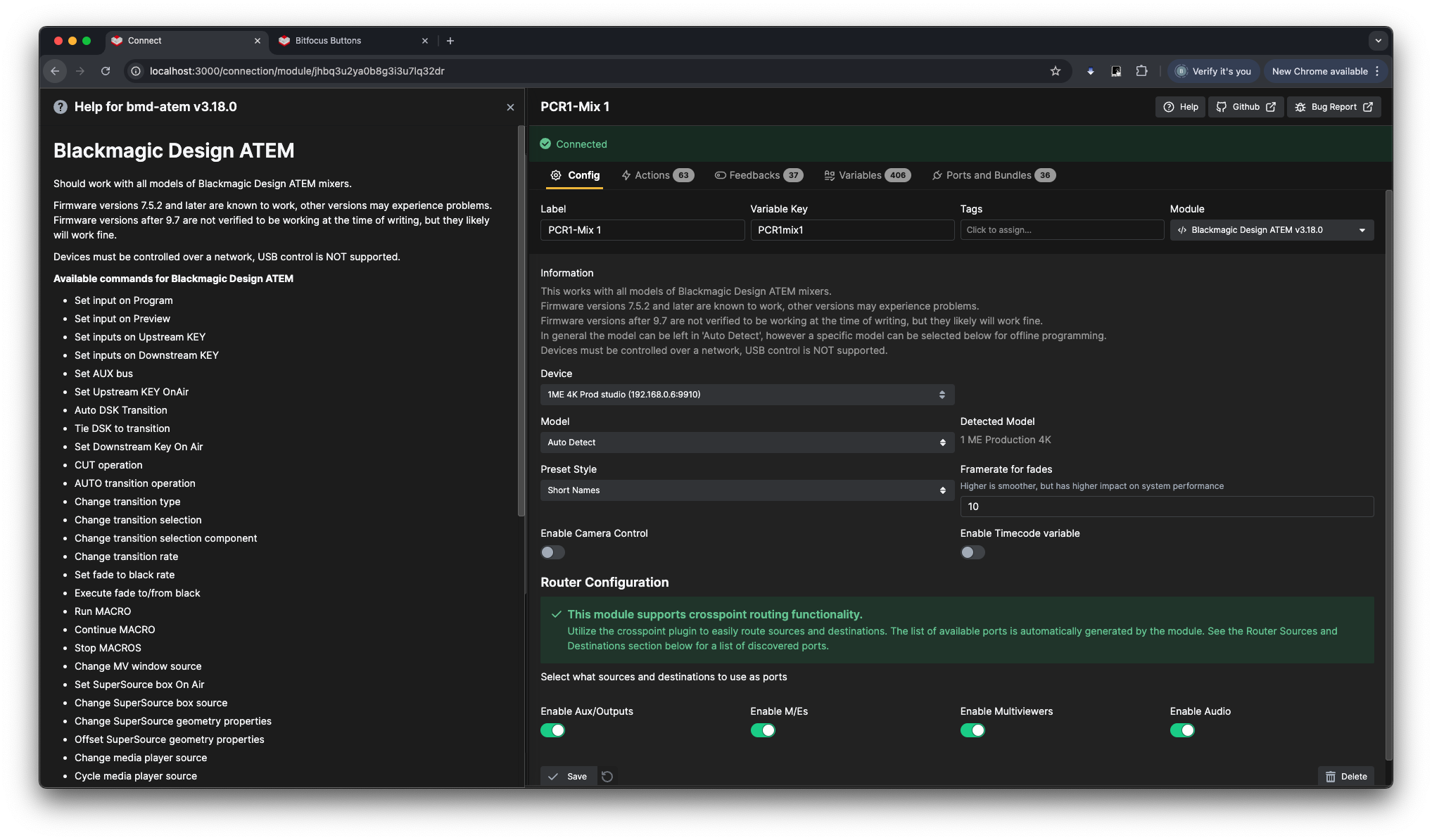Close the Connect browser tab
This screenshot has height=840, width=1432.
[x=258, y=41]
